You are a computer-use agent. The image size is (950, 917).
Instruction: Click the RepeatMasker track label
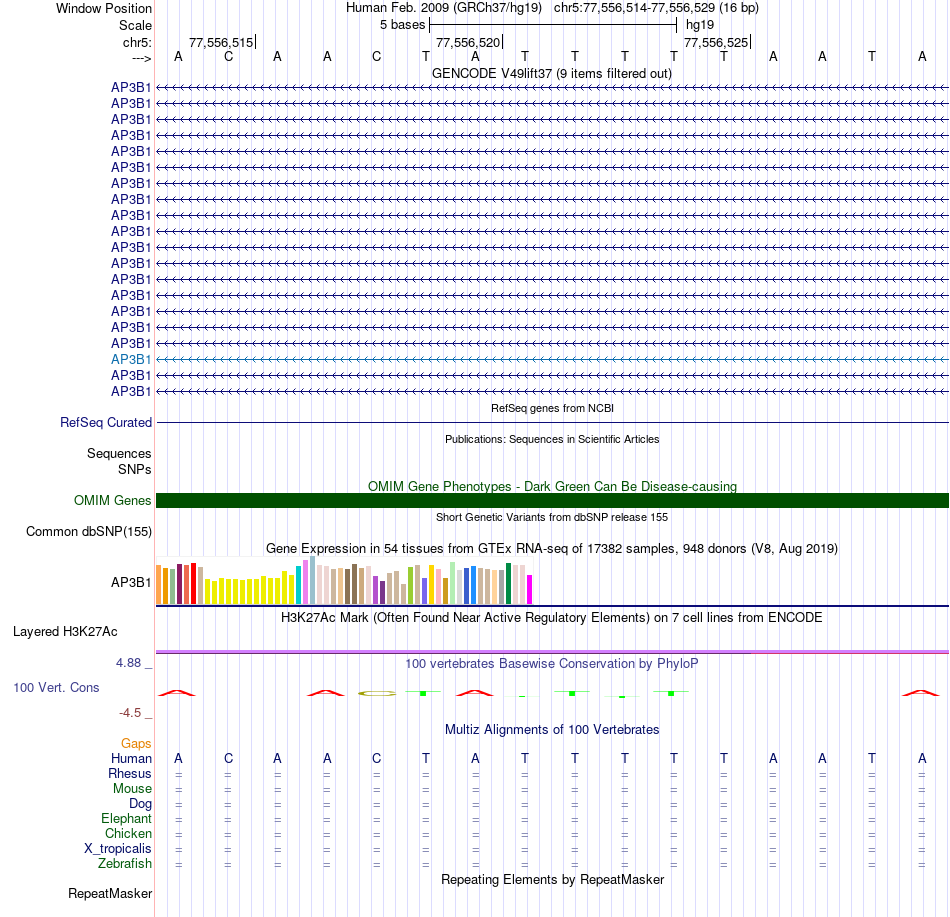[x=110, y=893]
